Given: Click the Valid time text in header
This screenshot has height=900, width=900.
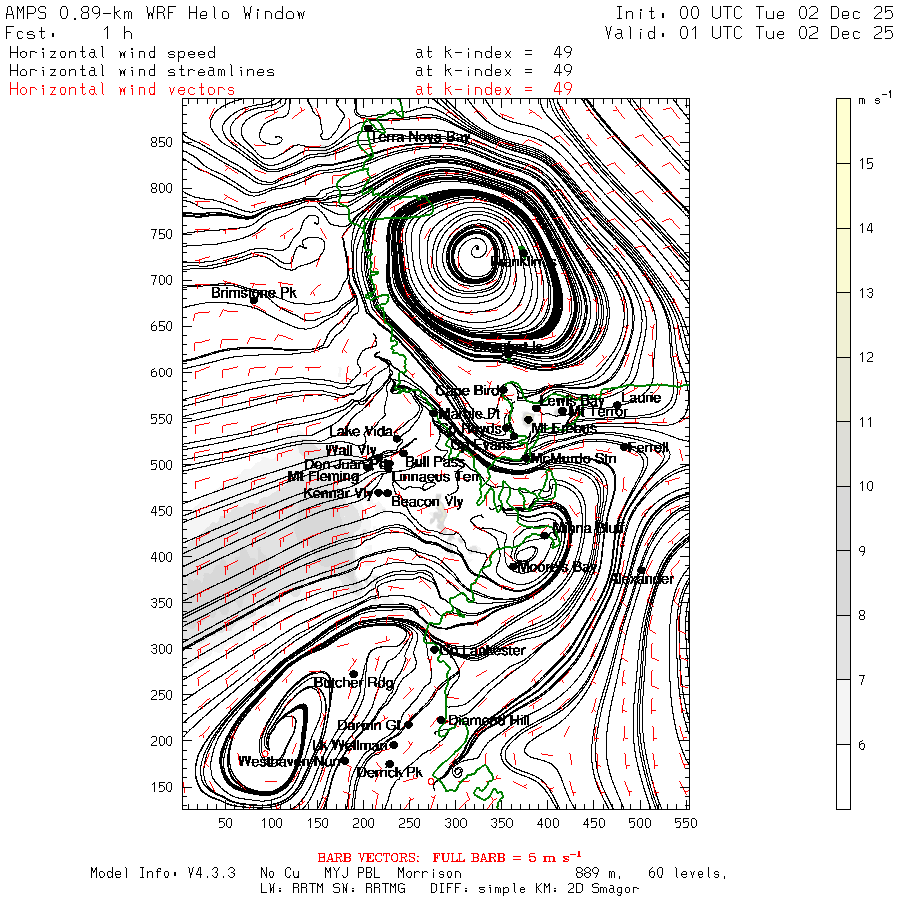Looking at the screenshot, I should 749,33.
